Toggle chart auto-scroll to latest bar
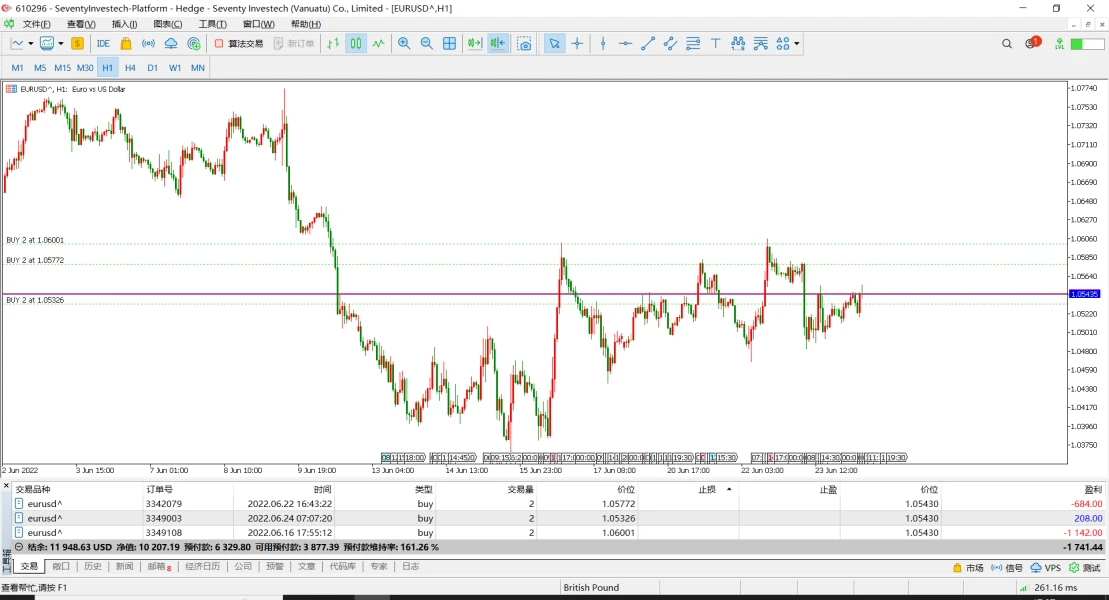The width and height of the screenshot is (1109, 600). point(475,43)
